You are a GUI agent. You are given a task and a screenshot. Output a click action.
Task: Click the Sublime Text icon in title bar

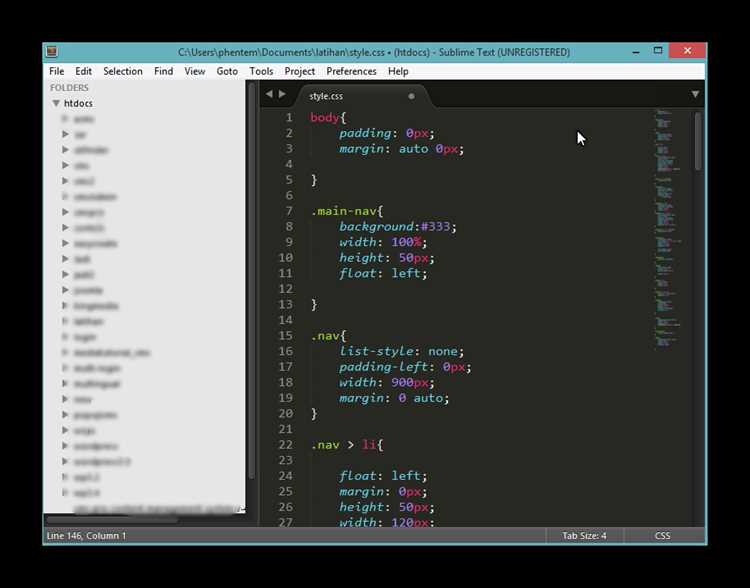[x=52, y=52]
